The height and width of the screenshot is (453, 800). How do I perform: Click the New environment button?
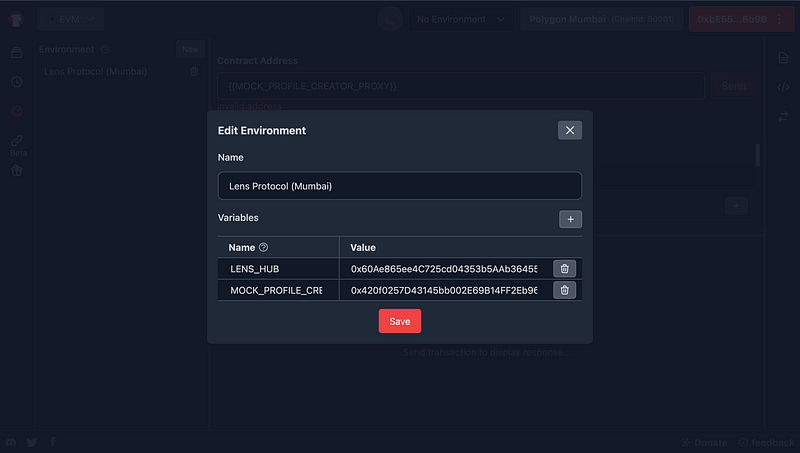tap(190, 49)
